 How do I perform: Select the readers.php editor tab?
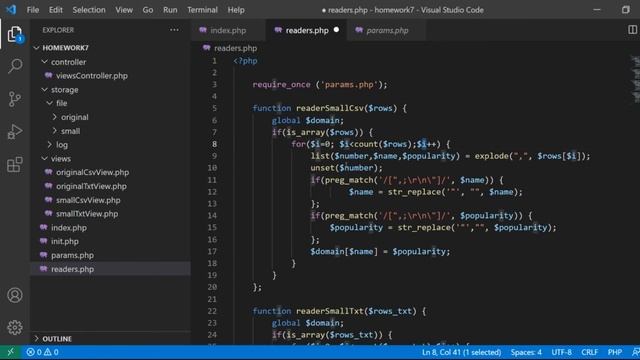[307, 30]
